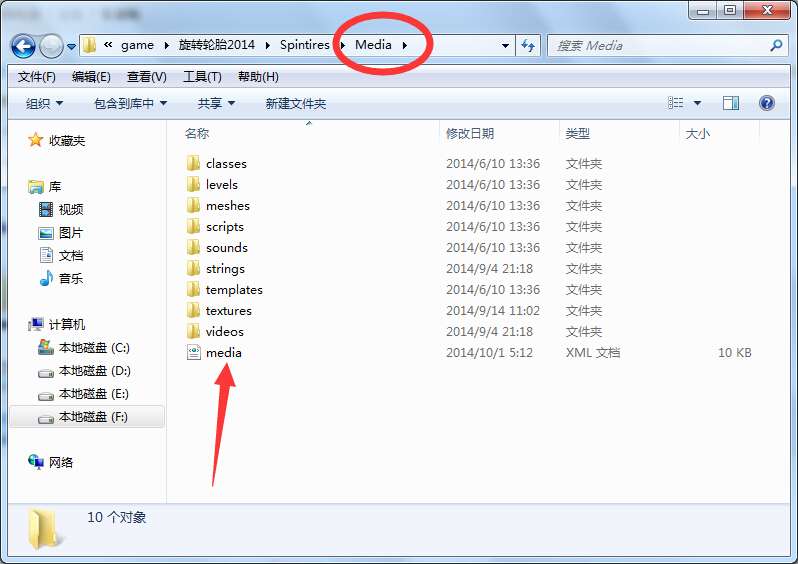Click the folder icon in address bar
Screen dimensions: 798x564
click(90, 45)
